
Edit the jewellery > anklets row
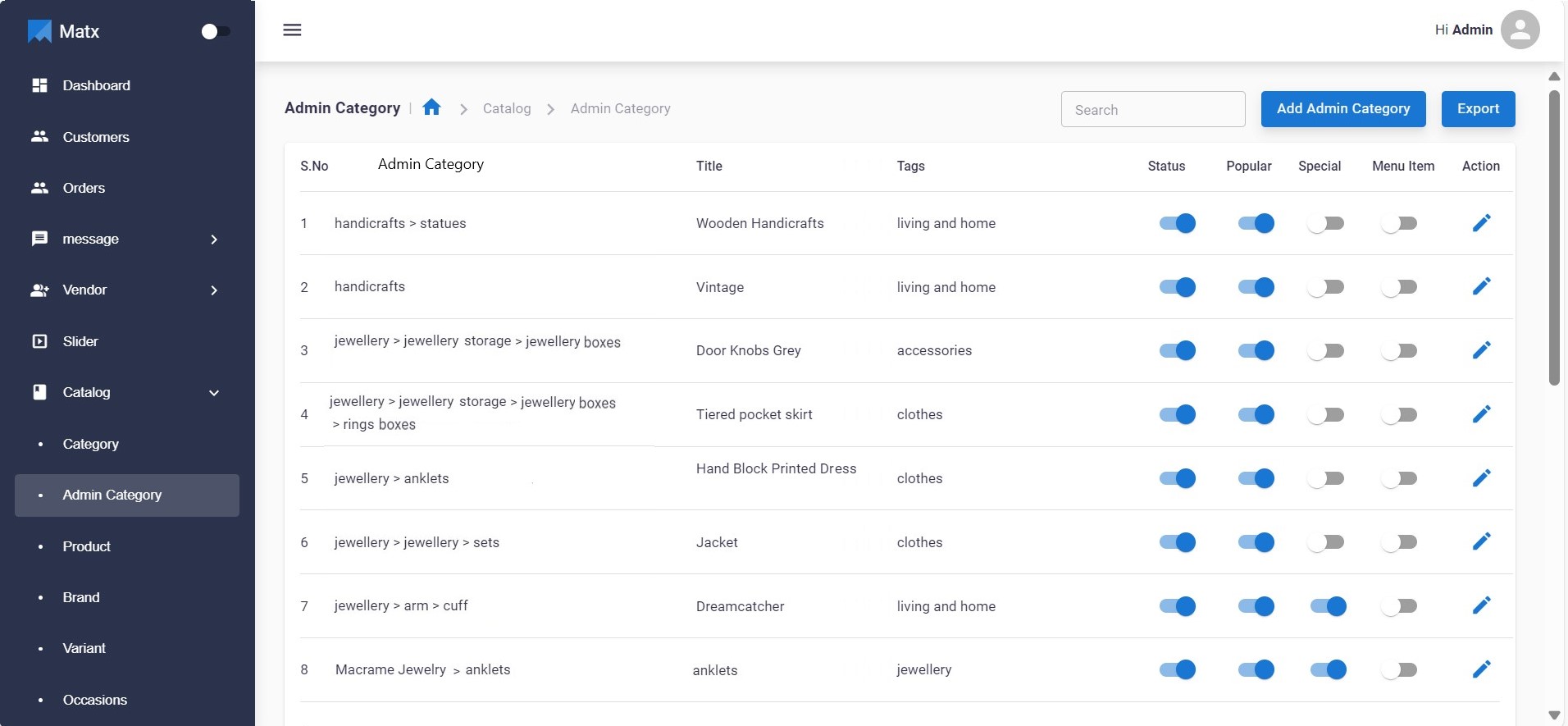1480,478
